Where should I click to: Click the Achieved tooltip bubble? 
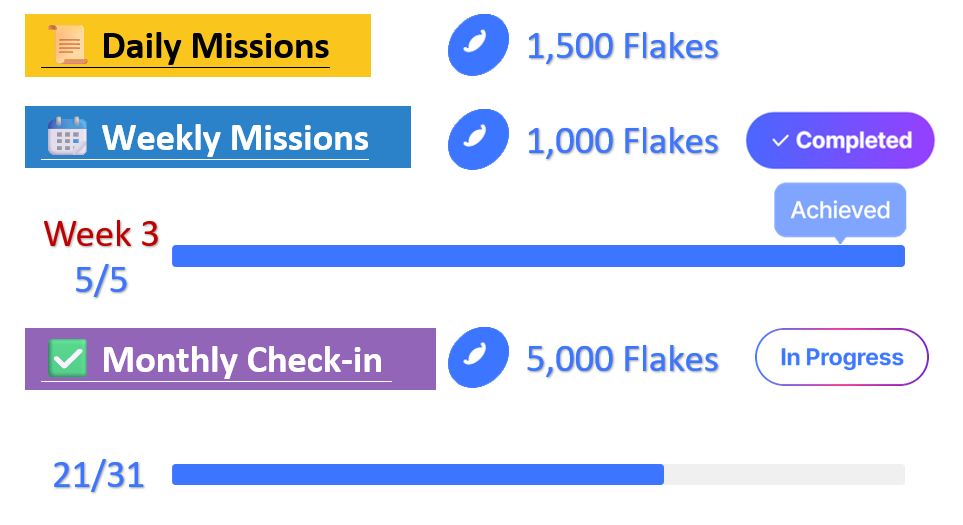[840, 210]
